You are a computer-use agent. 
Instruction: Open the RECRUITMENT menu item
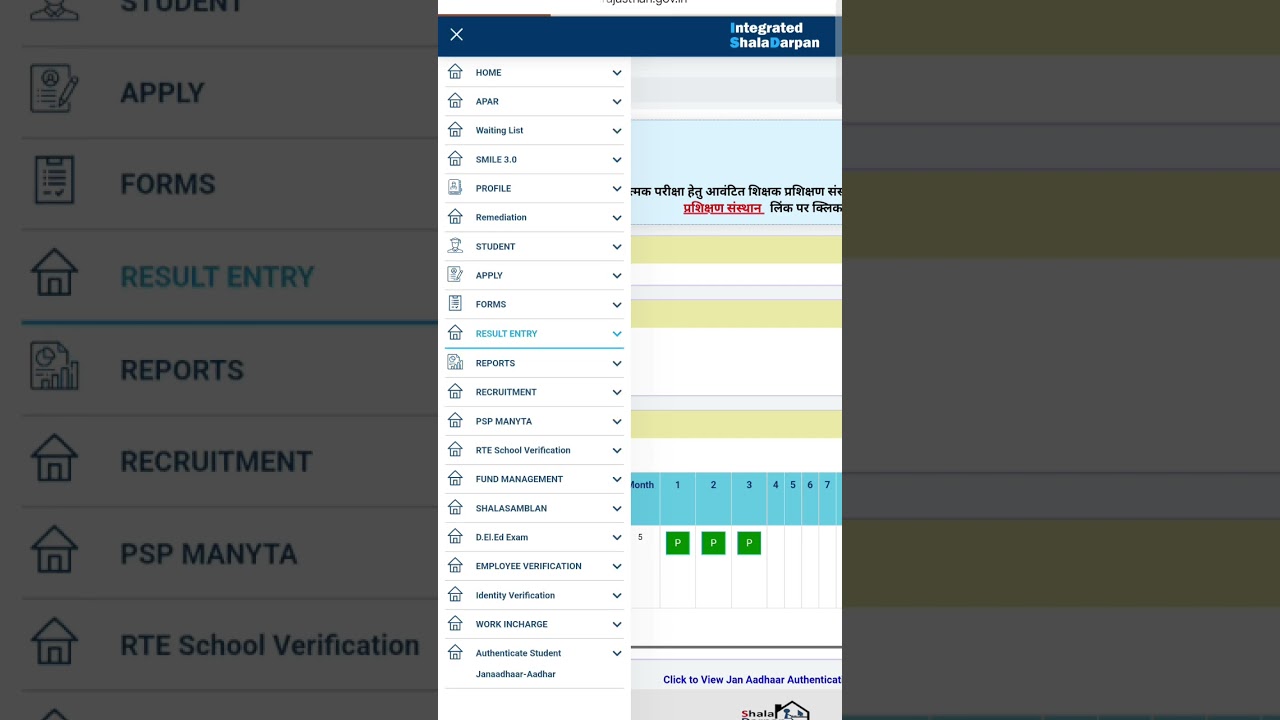534,392
